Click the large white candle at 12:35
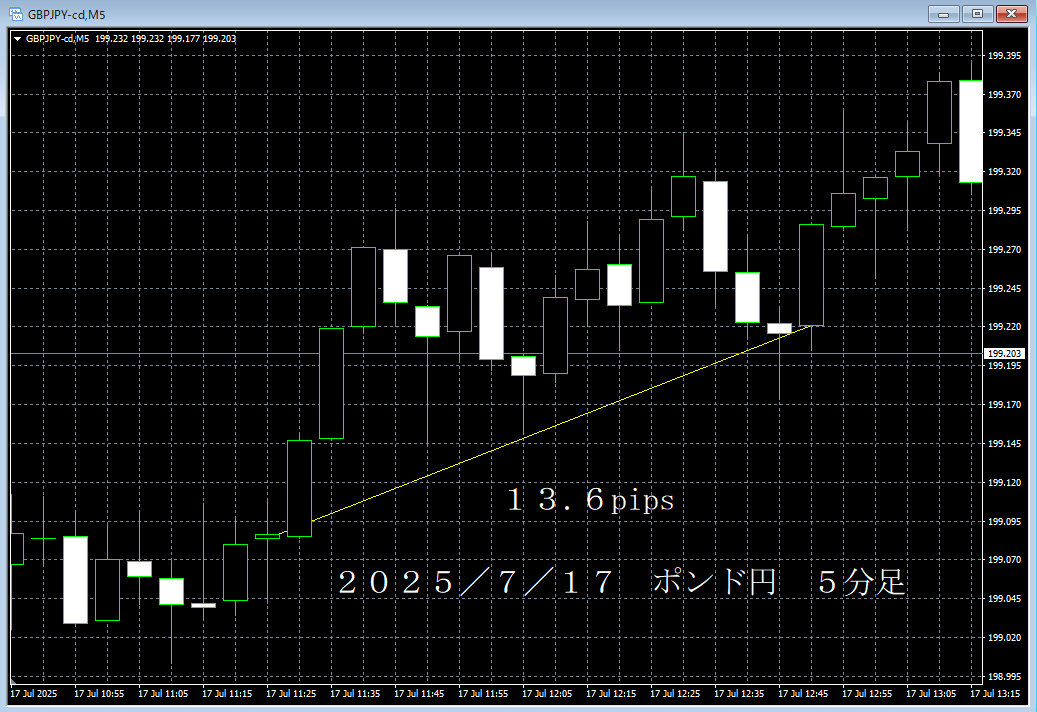The width and height of the screenshot is (1037, 712). [x=715, y=226]
